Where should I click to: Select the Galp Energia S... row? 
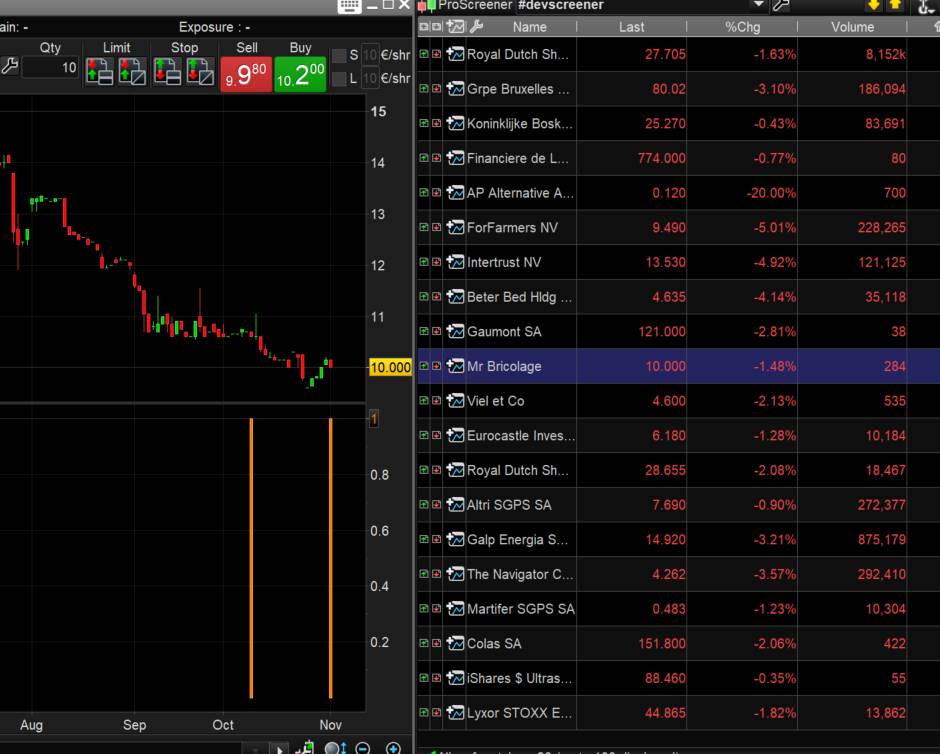pyautogui.click(x=679, y=539)
